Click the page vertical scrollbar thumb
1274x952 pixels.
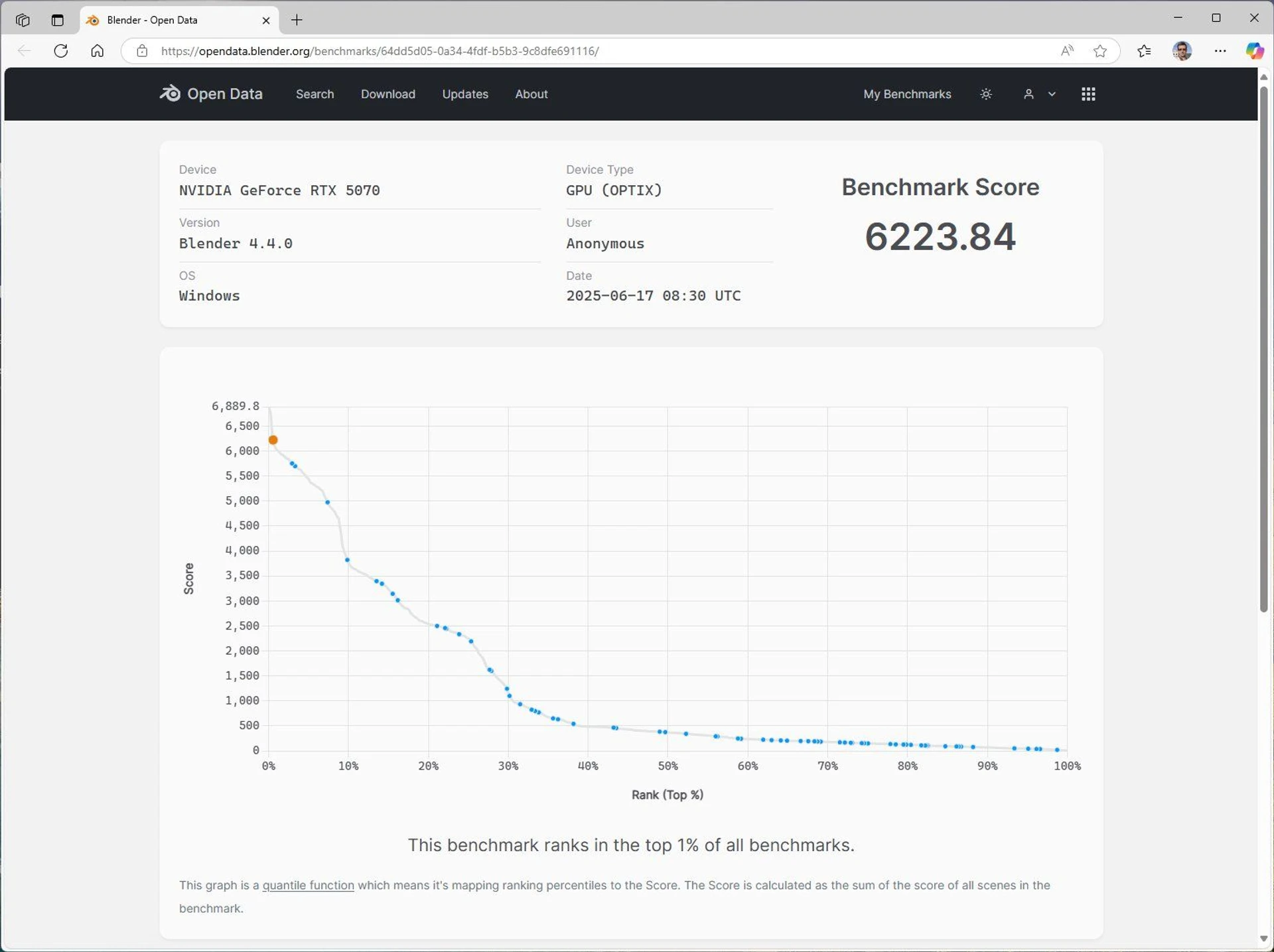click(1263, 348)
